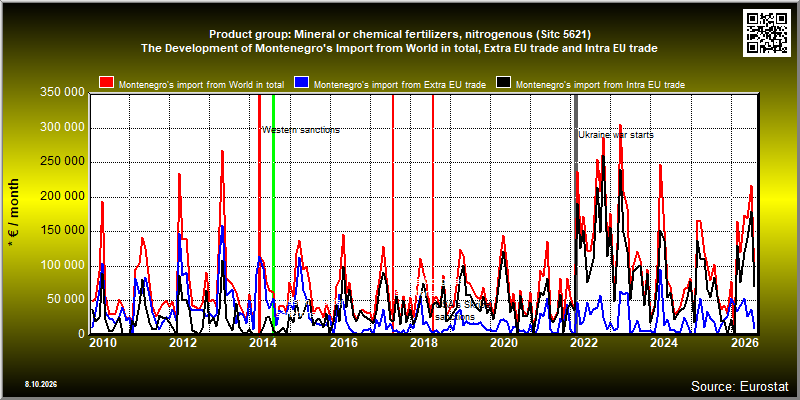Screen dimensions: 800x400
Task: Click the 2024 x-axis label
Action: [x=664, y=343]
